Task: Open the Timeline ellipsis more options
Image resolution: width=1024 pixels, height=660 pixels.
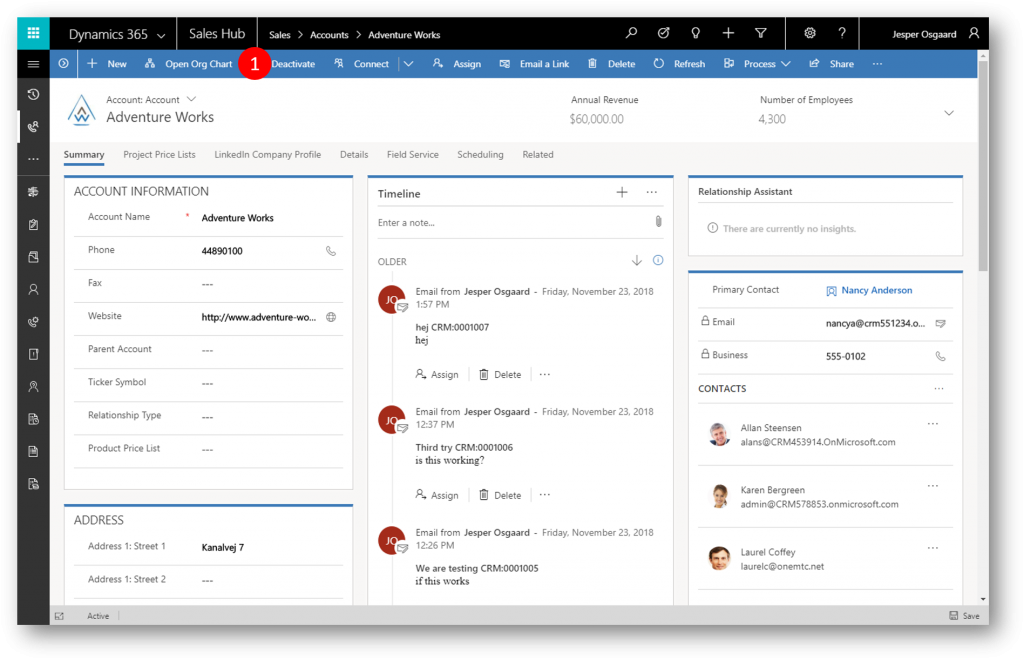Action: point(652,193)
